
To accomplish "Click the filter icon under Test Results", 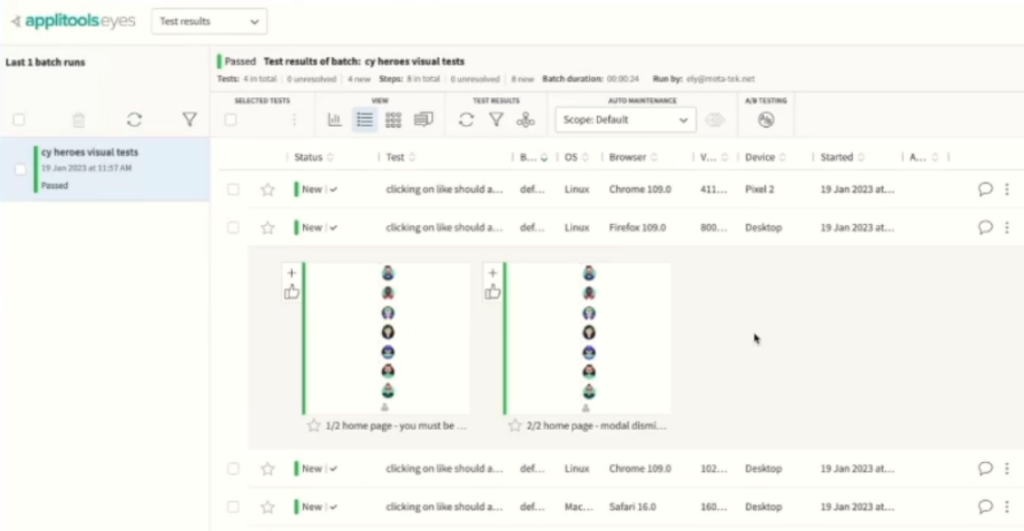I will 495,120.
